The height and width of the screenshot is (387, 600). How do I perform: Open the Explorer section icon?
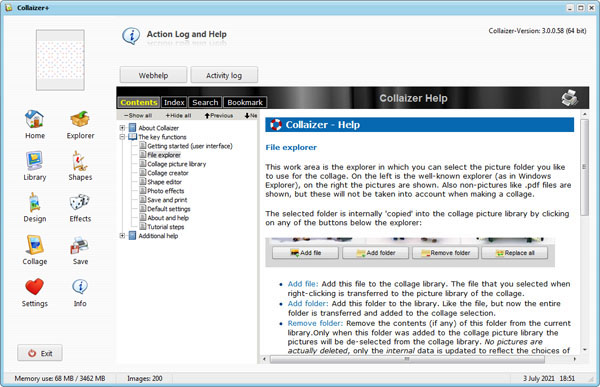pos(80,119)
